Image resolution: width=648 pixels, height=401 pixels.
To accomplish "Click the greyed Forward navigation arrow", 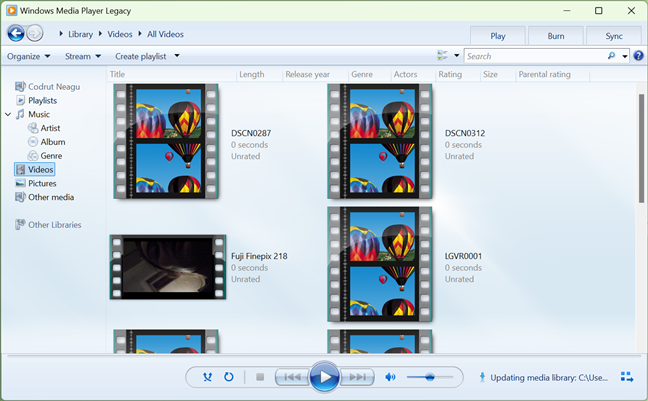I will [35, 33].
